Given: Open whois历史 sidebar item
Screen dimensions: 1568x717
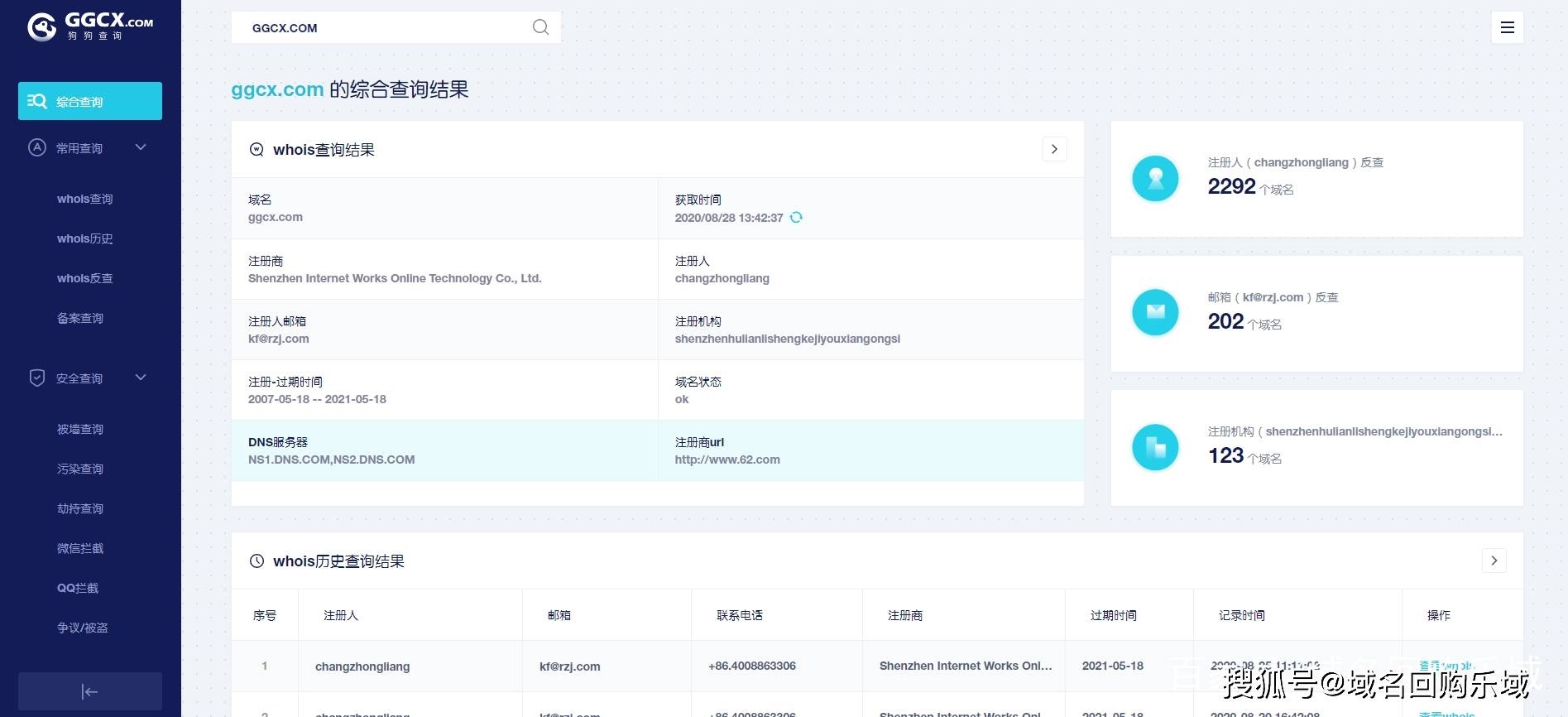Looking at the screenshot, I should pyautogui.click(x=84, y=238).
